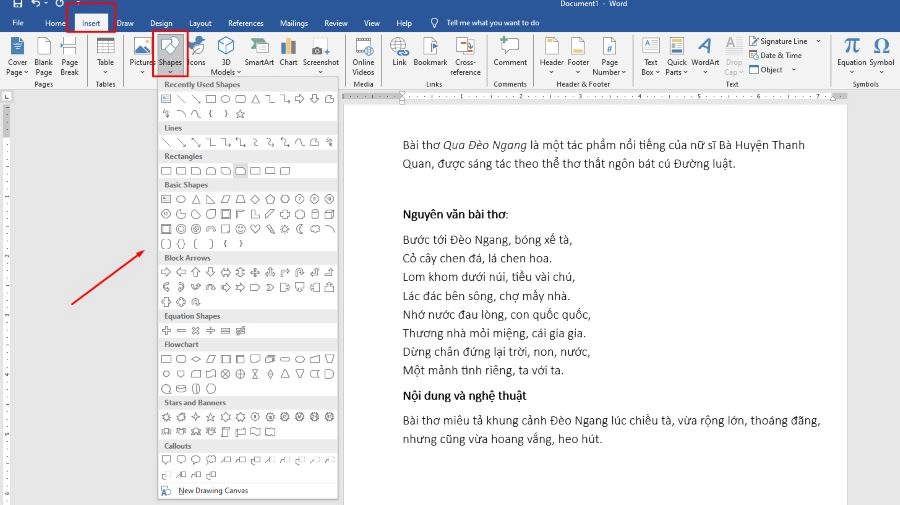Switch to the Design tab

point(161,22)
